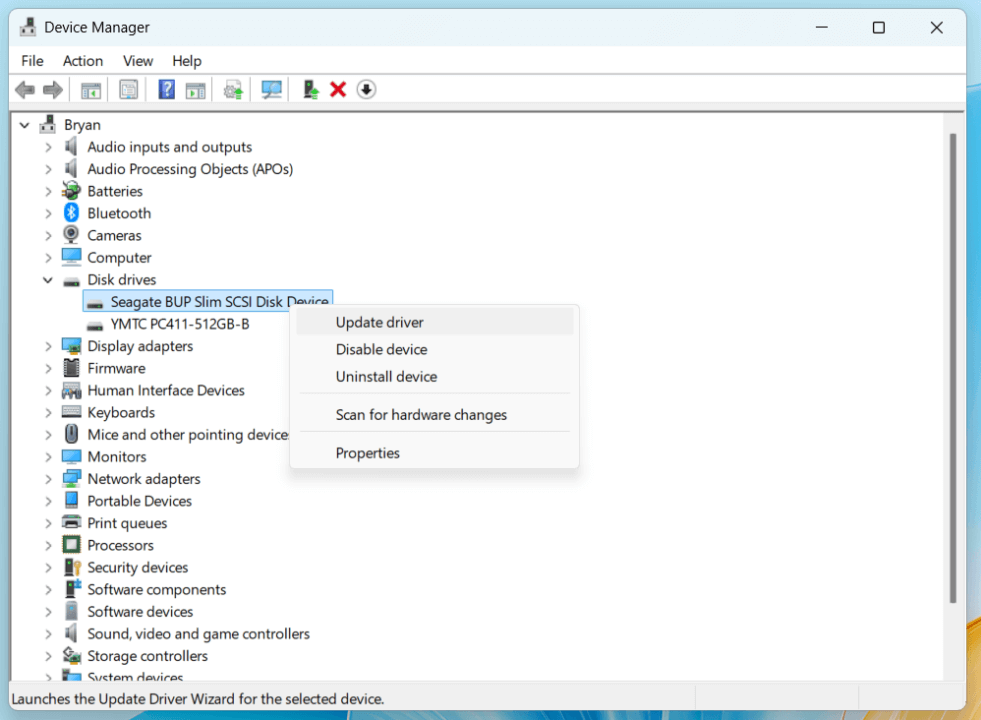Click Uninstall device in the context menu
The width and height of the screenshot is (981, 720).
point(385,377)
